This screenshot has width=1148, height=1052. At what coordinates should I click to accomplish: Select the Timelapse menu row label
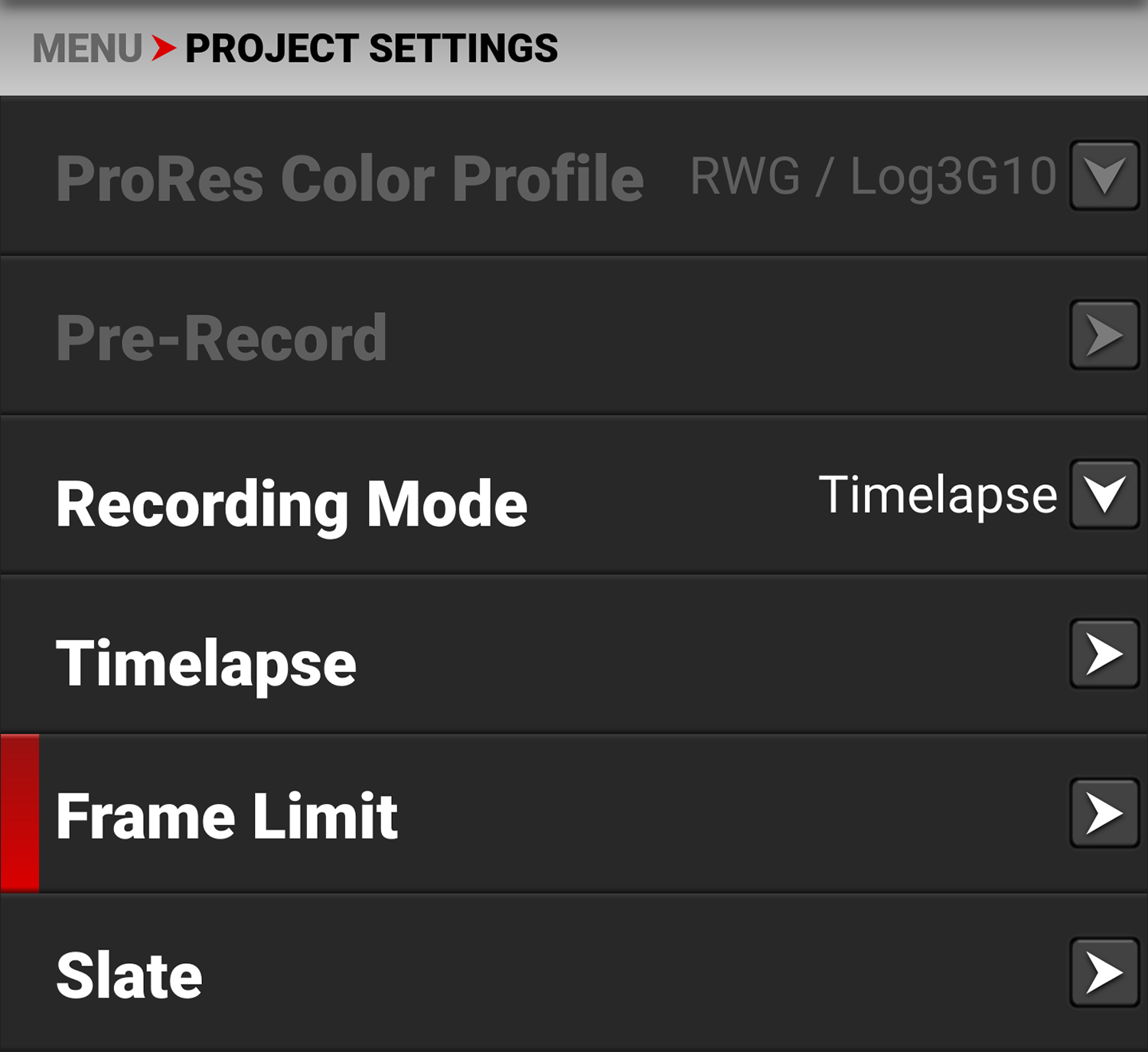(x=207, y=663)
